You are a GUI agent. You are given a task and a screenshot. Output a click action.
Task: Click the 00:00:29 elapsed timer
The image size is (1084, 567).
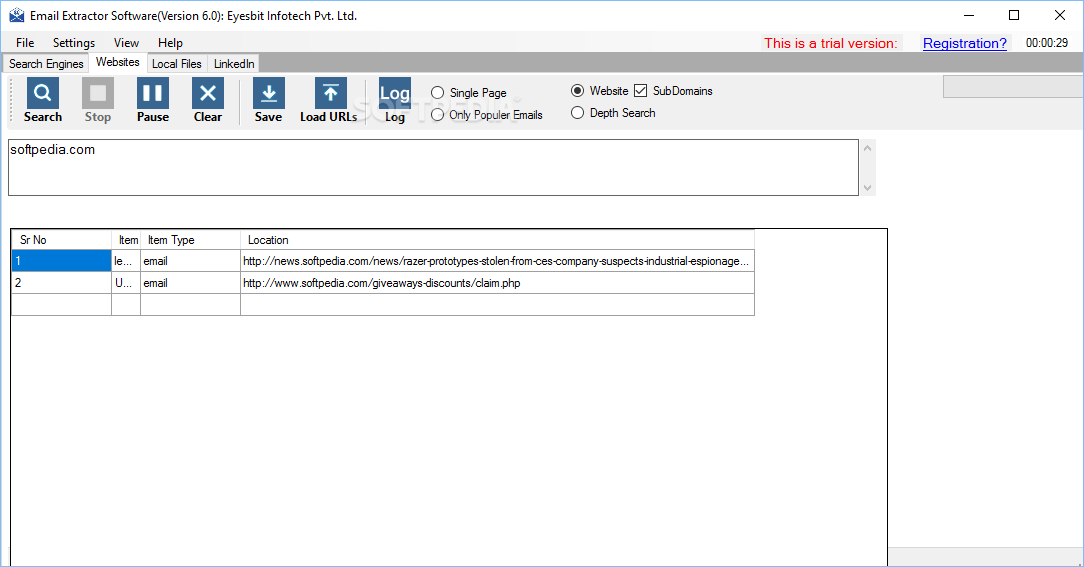coord(1047,43)
